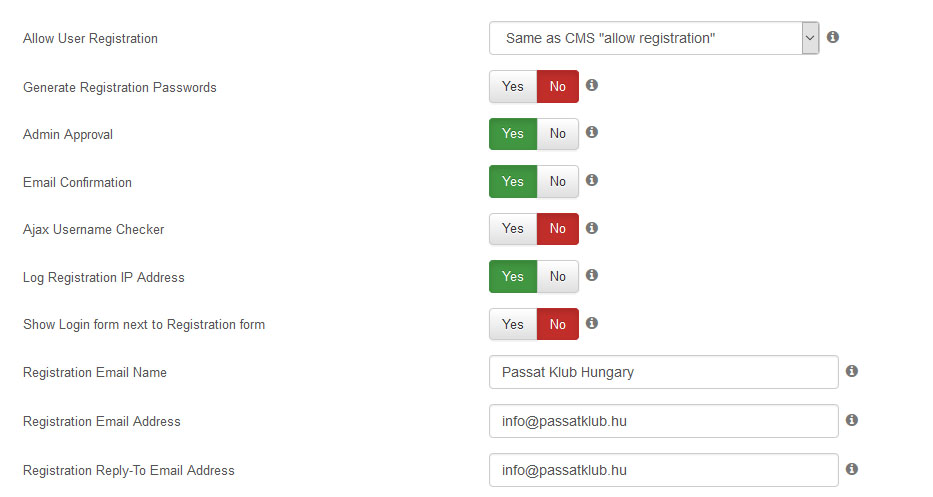Click the Registration Reply-To Email Address field
This screenshot has width=933, height=497.
coord(663,470)
